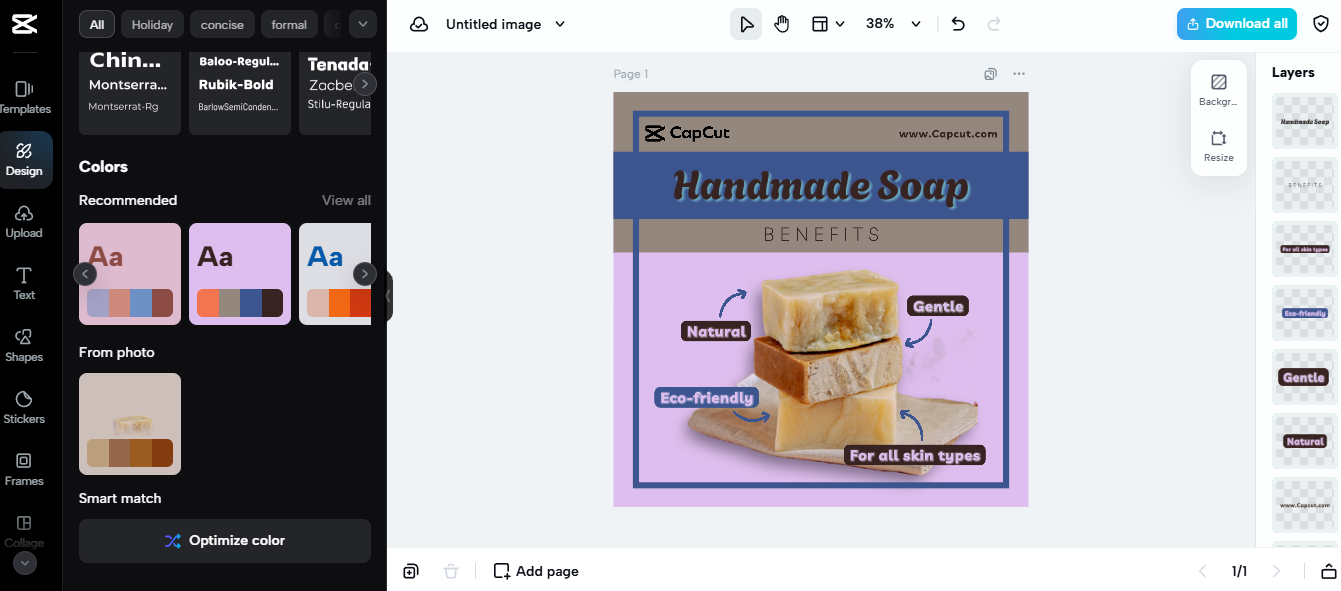Screen dimensions: 1341x591
Task: Expand more sidebar tools with down arrow
Action: 24,563
